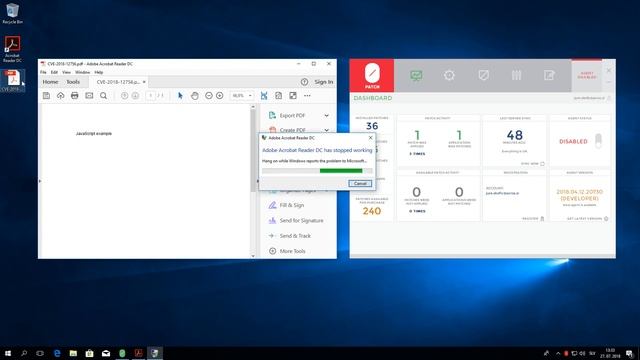Click the More Tools plus icon
This screenshot has width=640, height=360.
coord(272,251)
